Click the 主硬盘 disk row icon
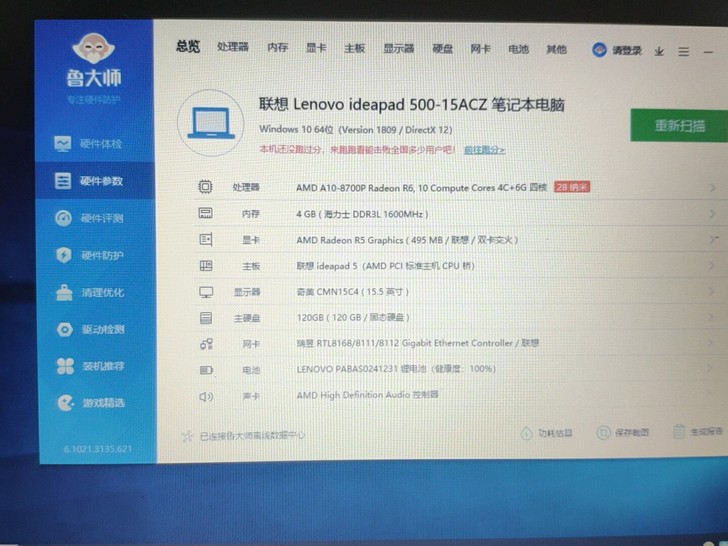The image size is (728, 546). pos(206,318)
